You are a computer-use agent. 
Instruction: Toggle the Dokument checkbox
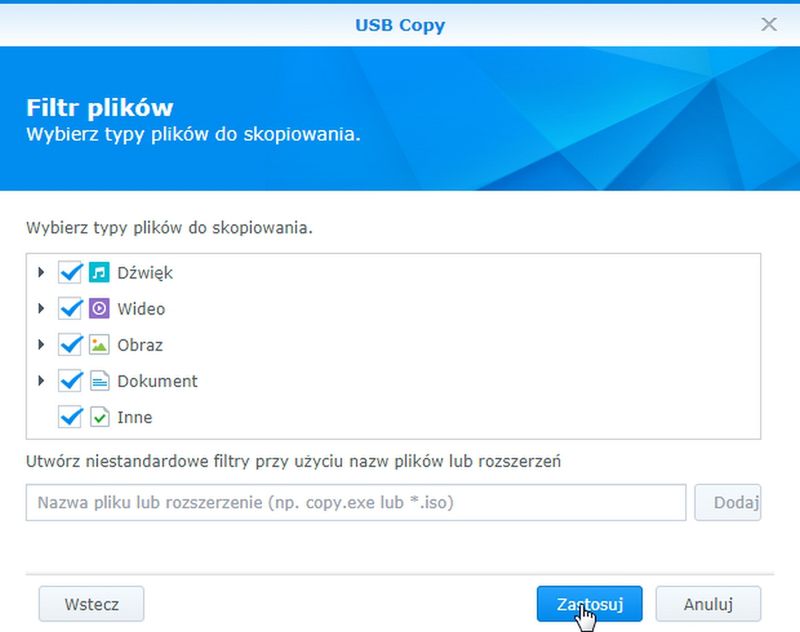[x=70, y=381]
